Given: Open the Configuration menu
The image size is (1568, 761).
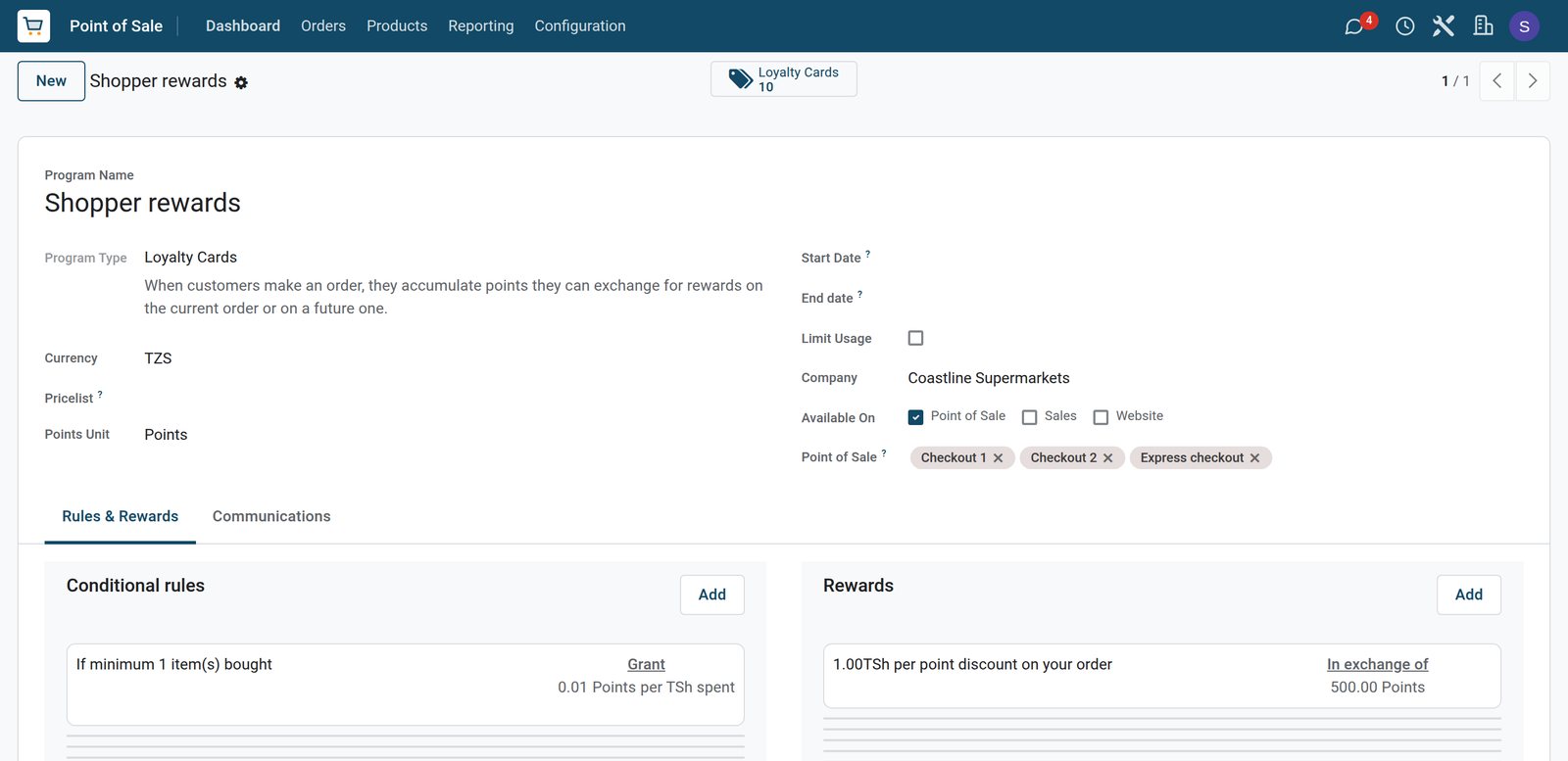Looking at the screenshot, I should (580, 26).
